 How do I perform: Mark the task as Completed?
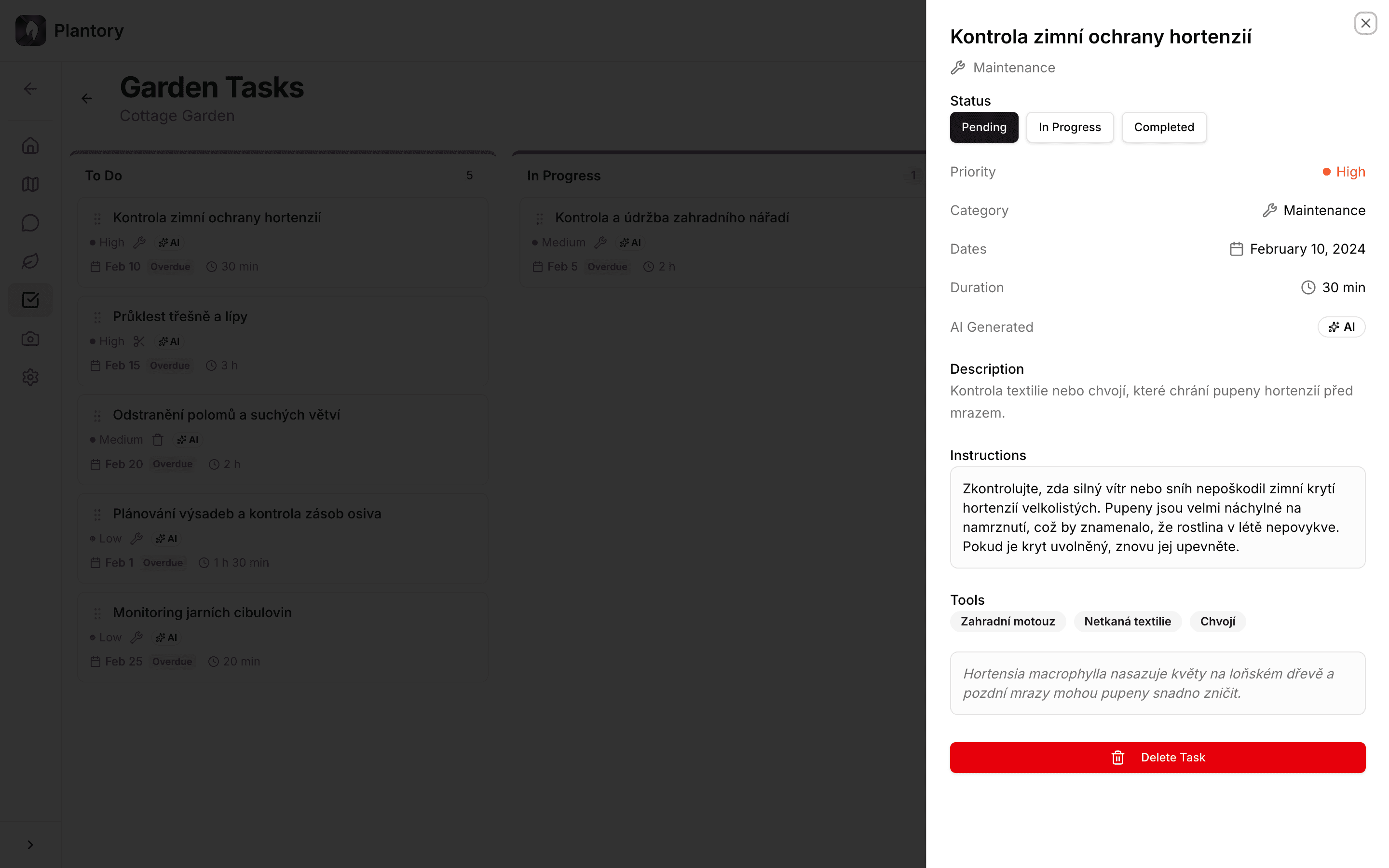1164,127
